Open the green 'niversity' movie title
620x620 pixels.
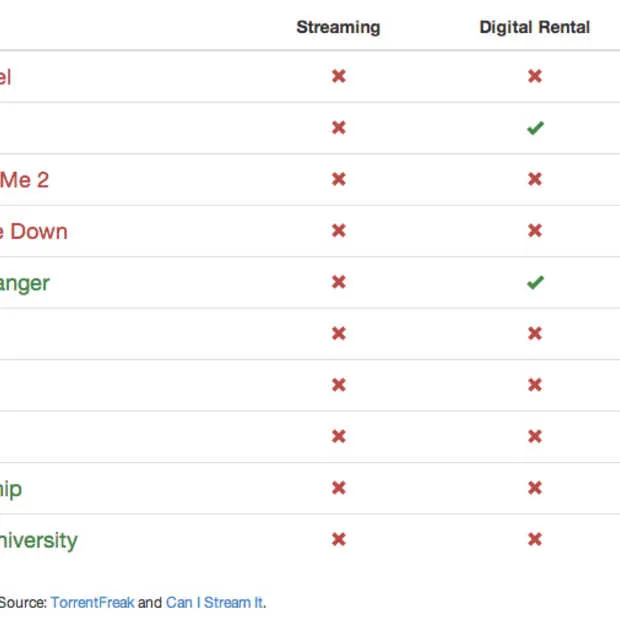pos(39,541)
